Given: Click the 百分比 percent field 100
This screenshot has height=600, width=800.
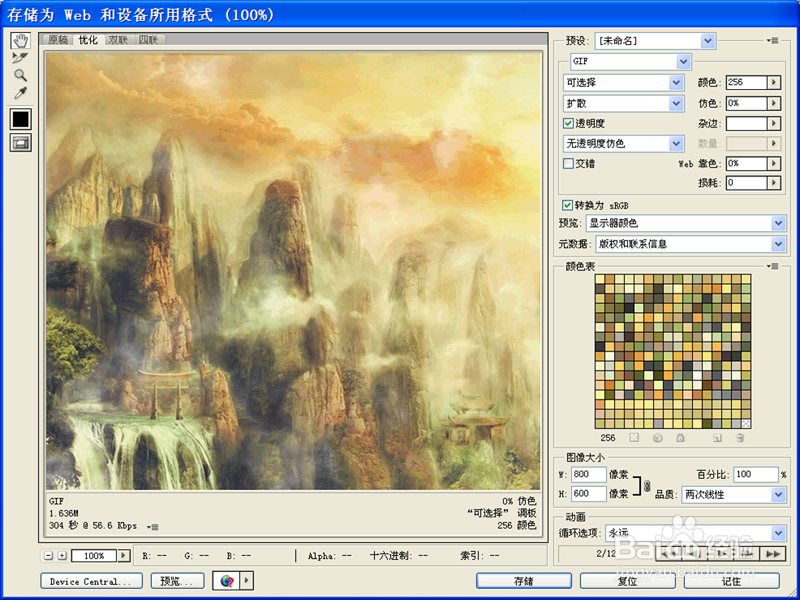Looking at the screenshot, I should coord(756,474).
